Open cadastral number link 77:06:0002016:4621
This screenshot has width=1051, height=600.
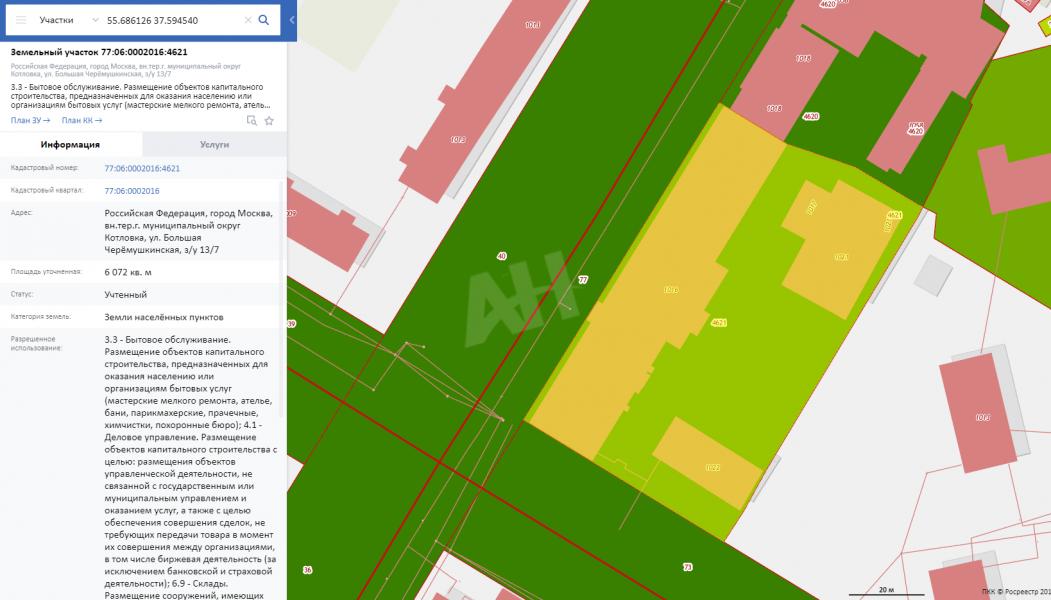click(x=142, y=168)
